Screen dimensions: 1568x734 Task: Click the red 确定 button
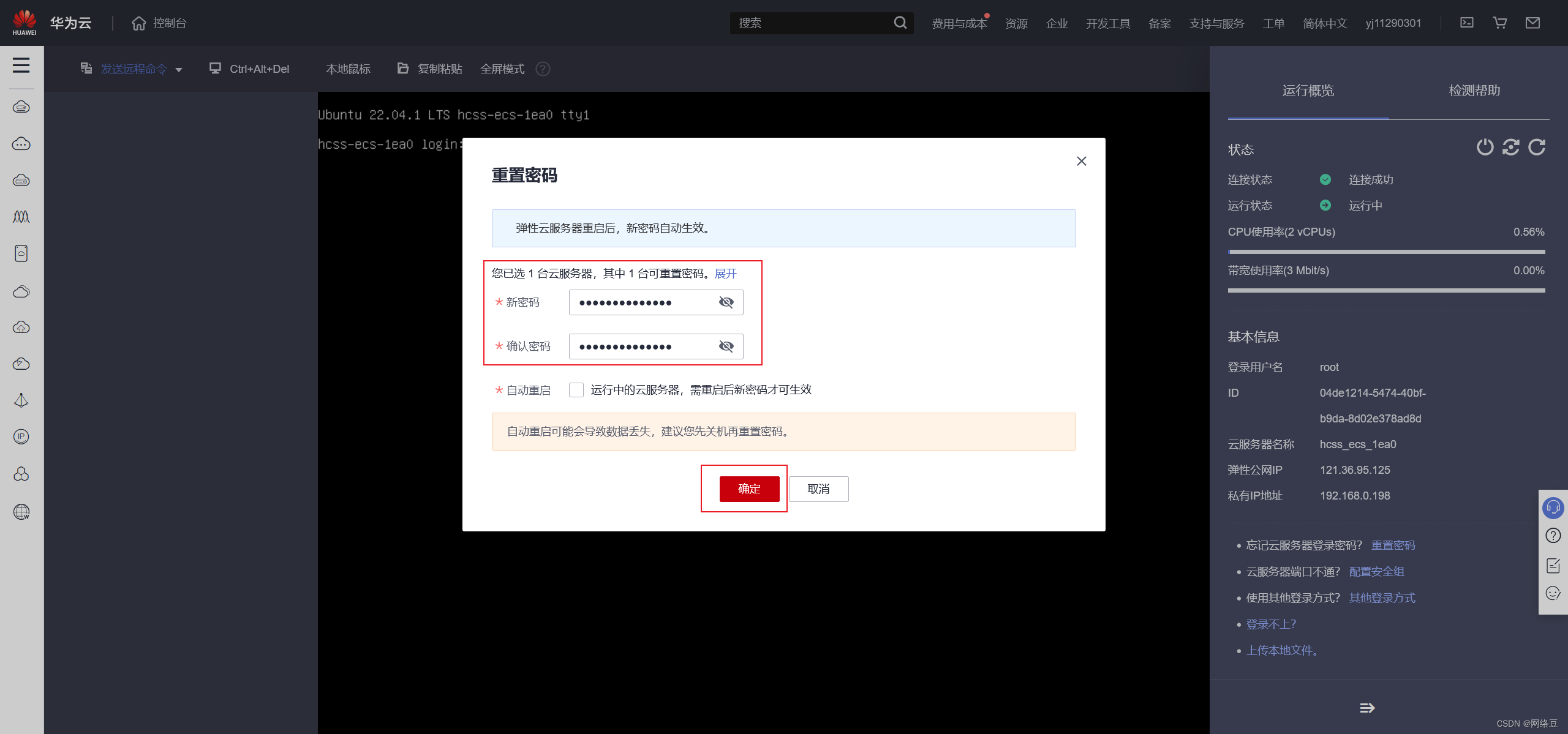749,489
